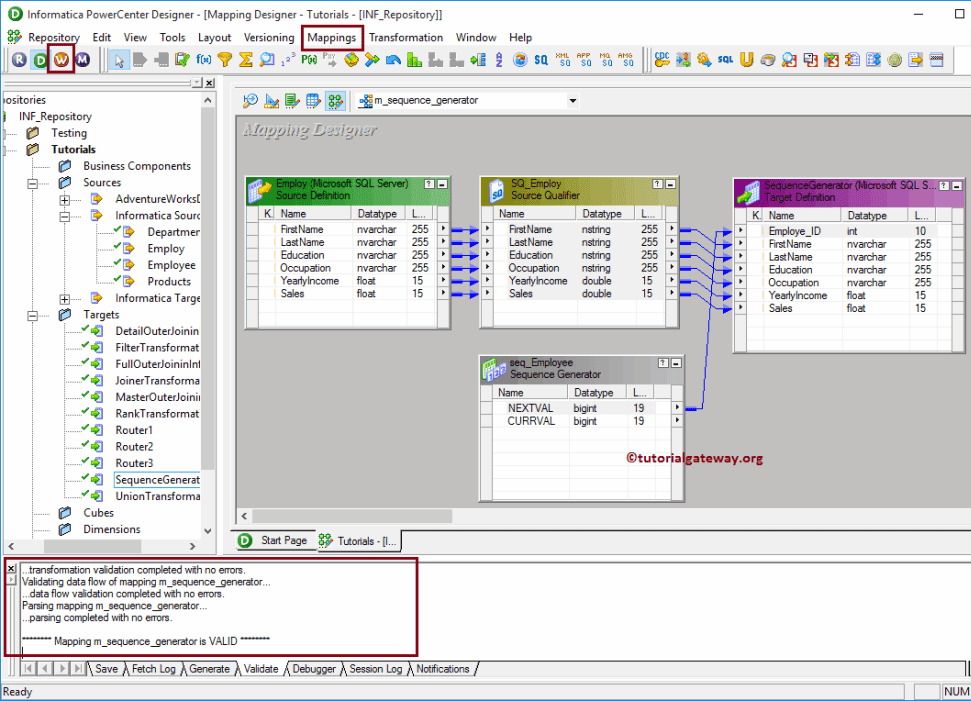The height and width of the screenshot is (701, 971).
Task: Select SequenceGenerat under Targets folder
Action: [x=156, y=479]
